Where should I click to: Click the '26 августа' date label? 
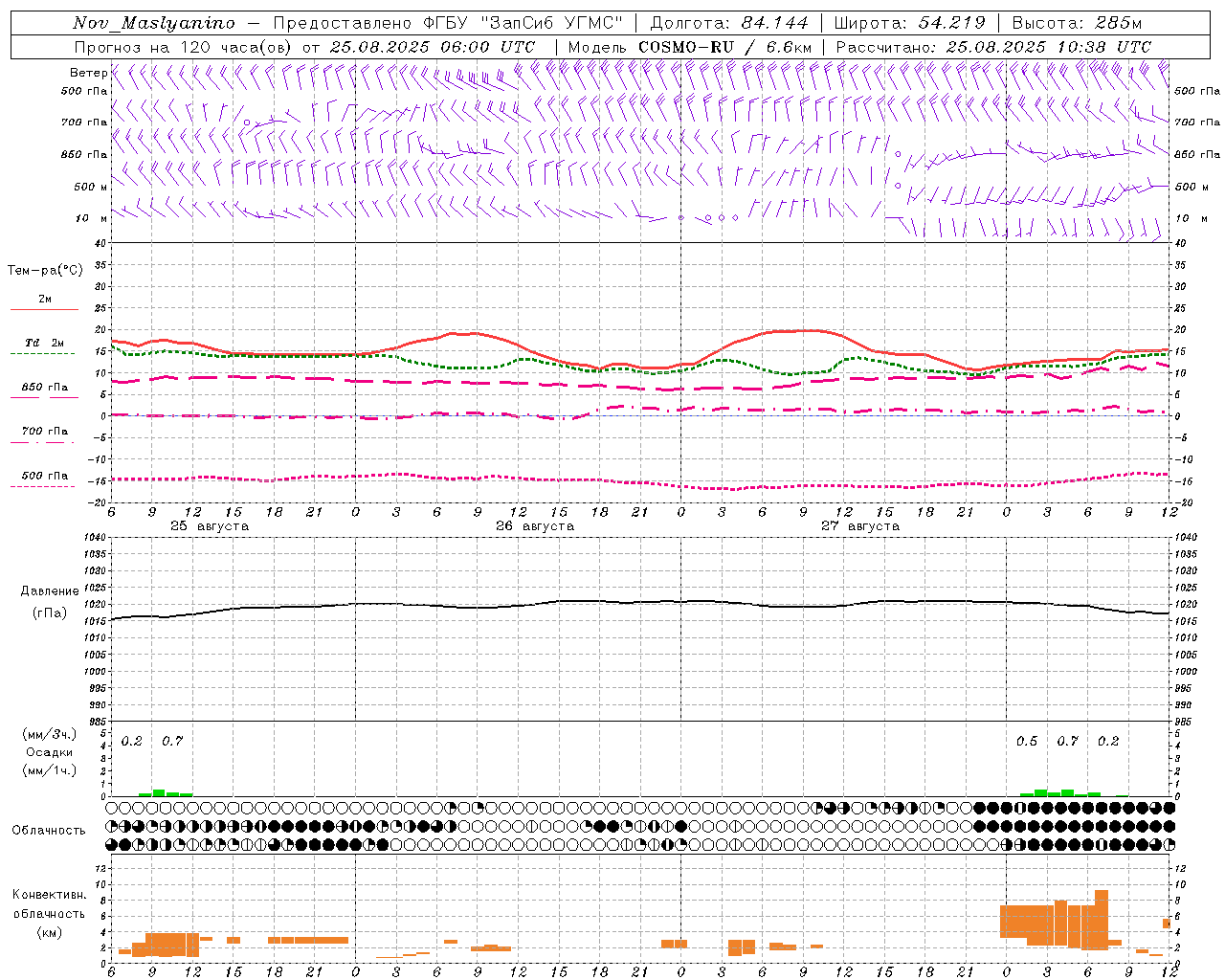535,526
